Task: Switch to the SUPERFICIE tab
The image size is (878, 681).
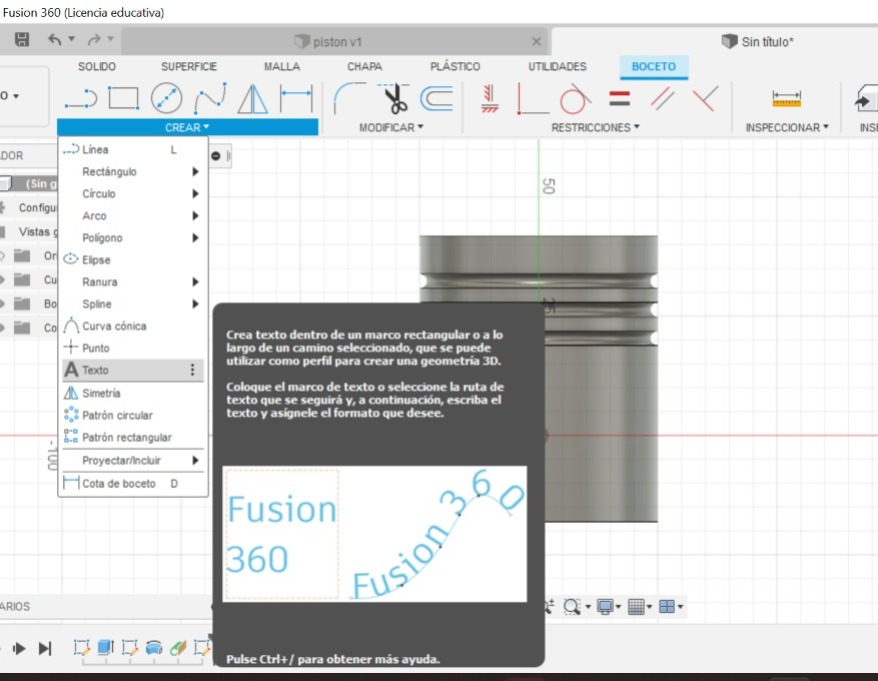Action: pos(189,67)
